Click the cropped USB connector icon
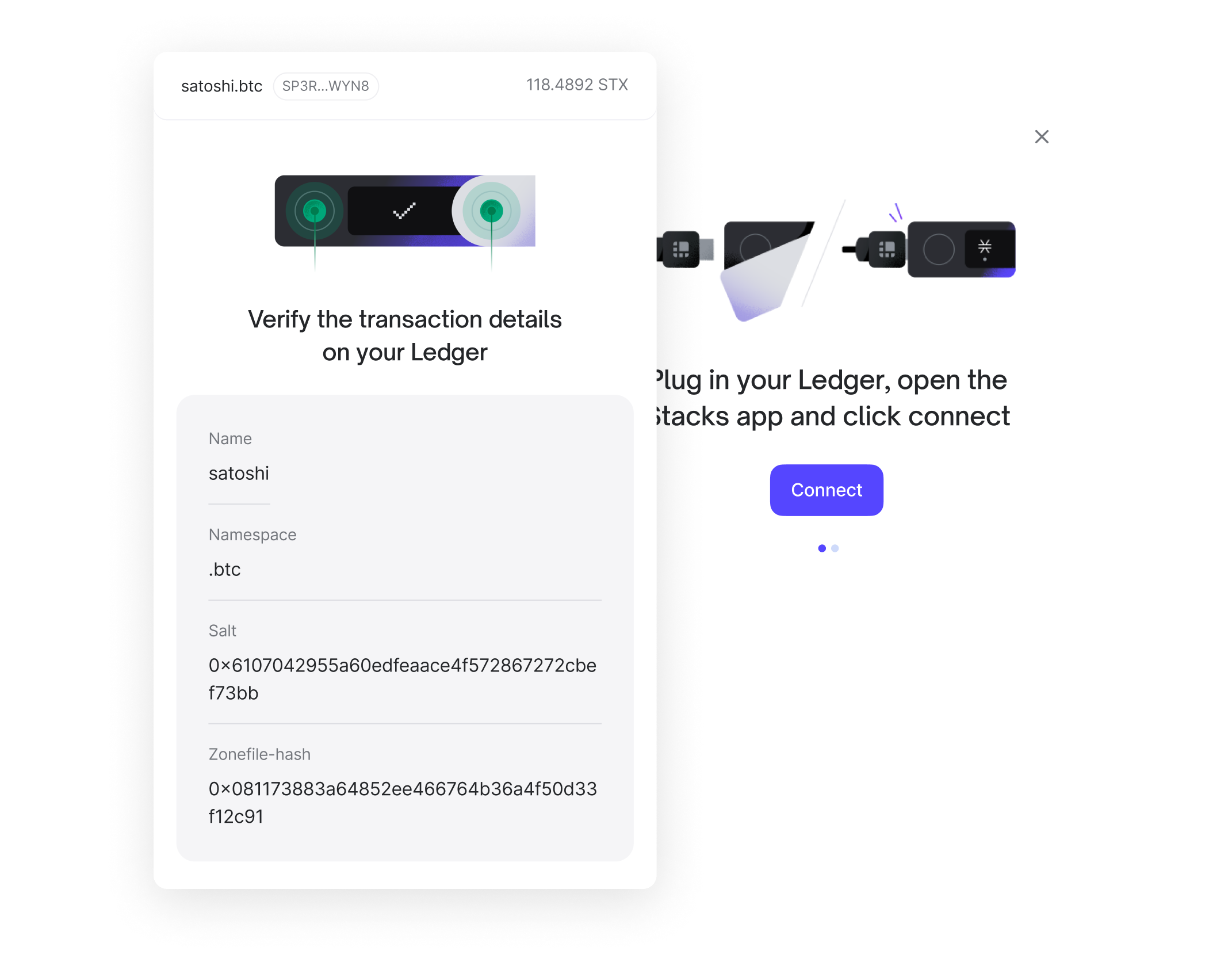This screenshot has width=1232, height=958. pos(685,249)
